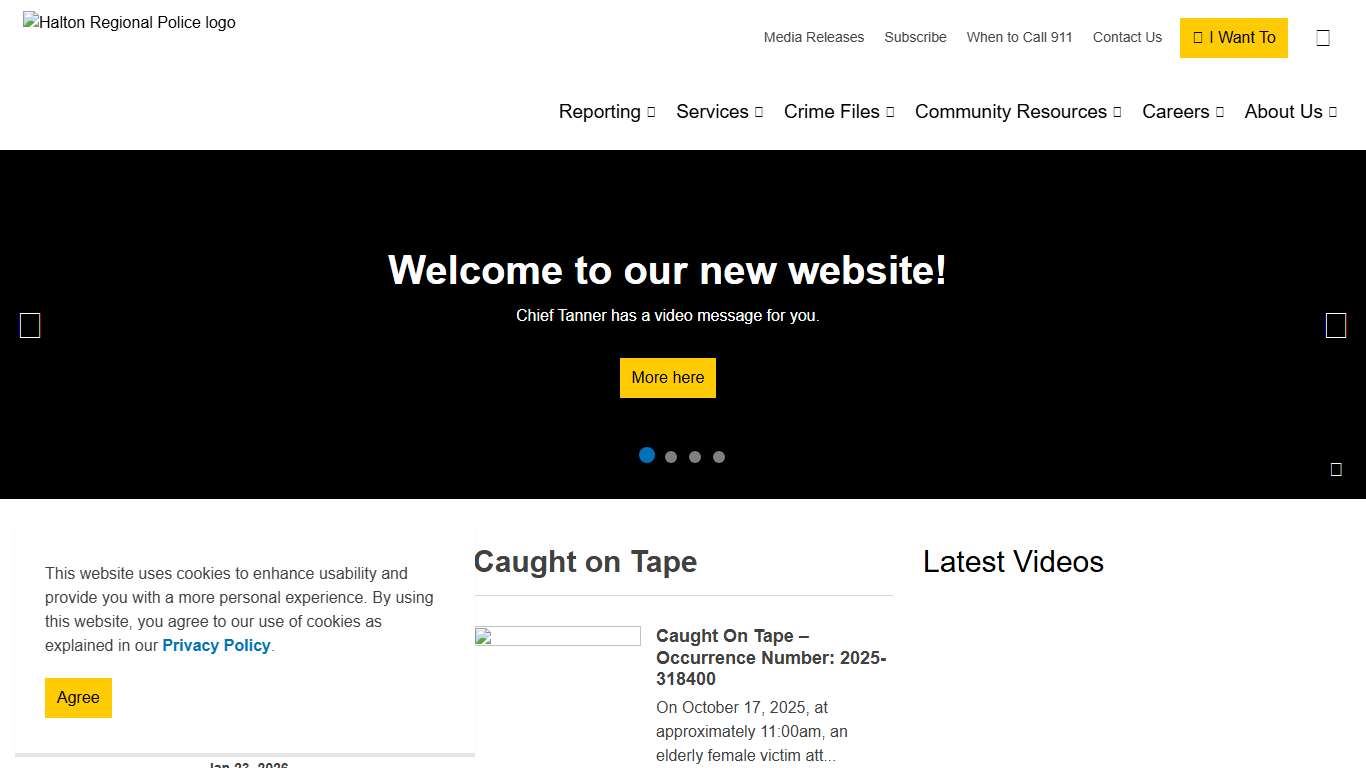The image size is (1366, 768).
Task: Open the Careers menu
Action: [x=1183, y=112]
